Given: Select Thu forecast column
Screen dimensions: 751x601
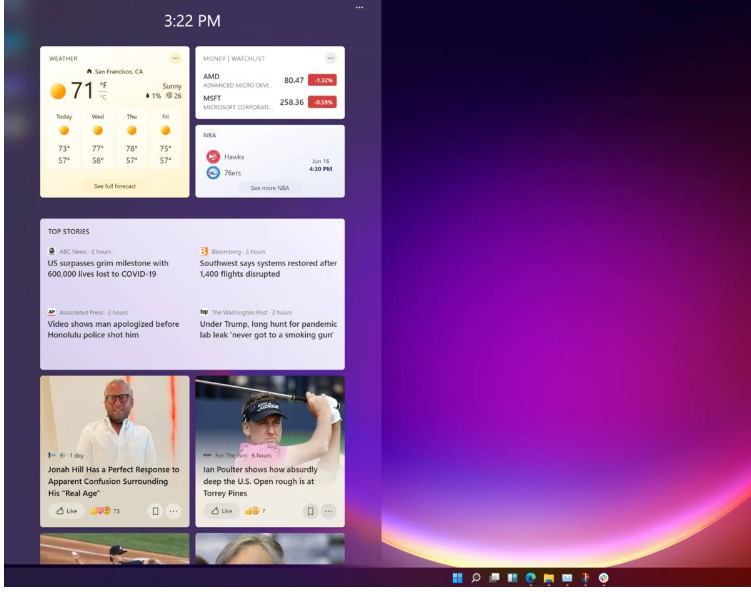Looking at the screenshot, I should coord(132,139).
